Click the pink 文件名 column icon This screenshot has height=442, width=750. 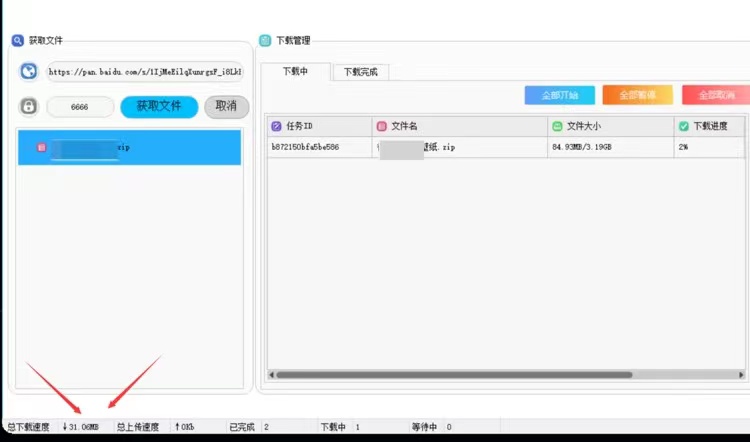coord(382,126)
